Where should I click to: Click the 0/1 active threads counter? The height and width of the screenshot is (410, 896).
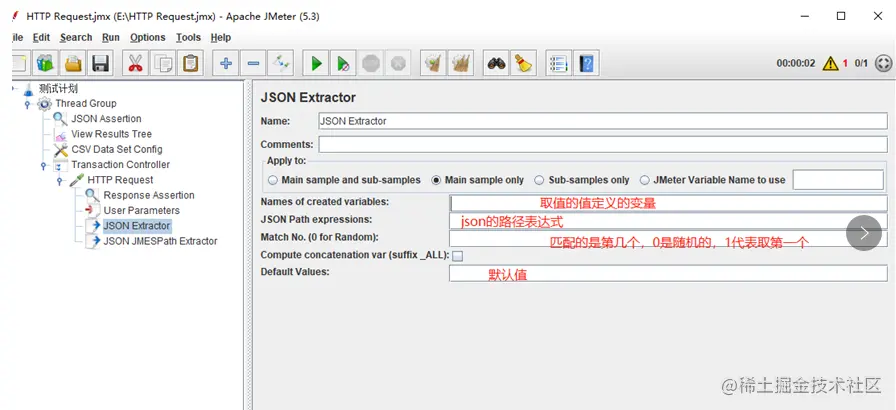(861, 63)
